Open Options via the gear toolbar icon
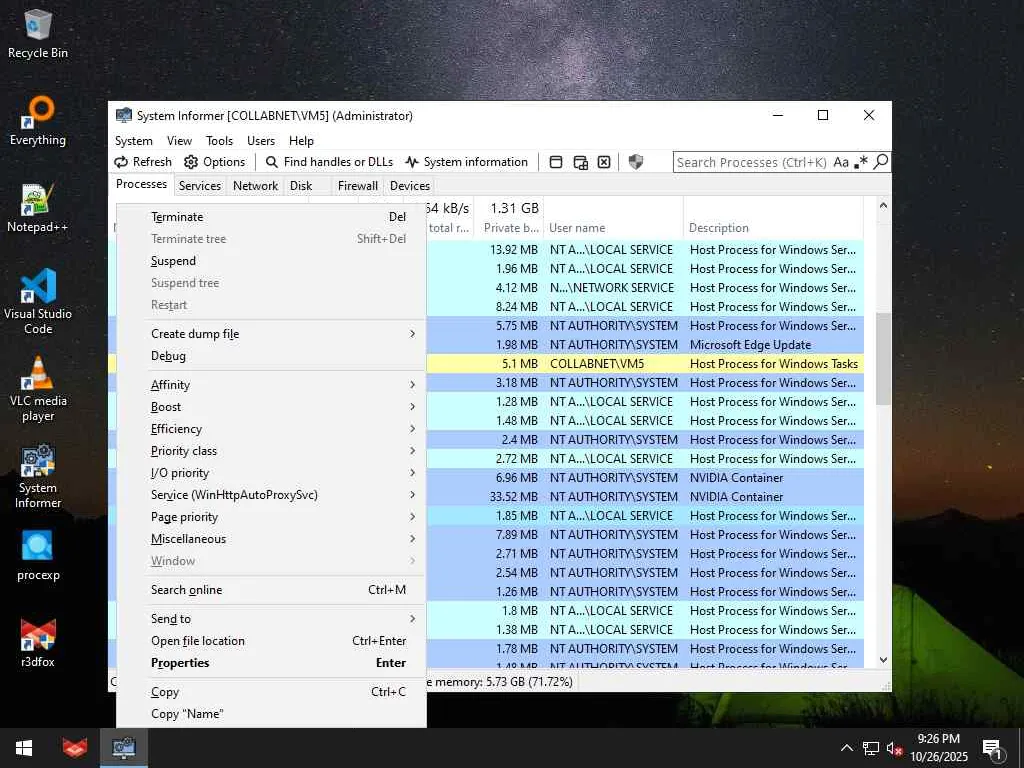 coord(215,162)
